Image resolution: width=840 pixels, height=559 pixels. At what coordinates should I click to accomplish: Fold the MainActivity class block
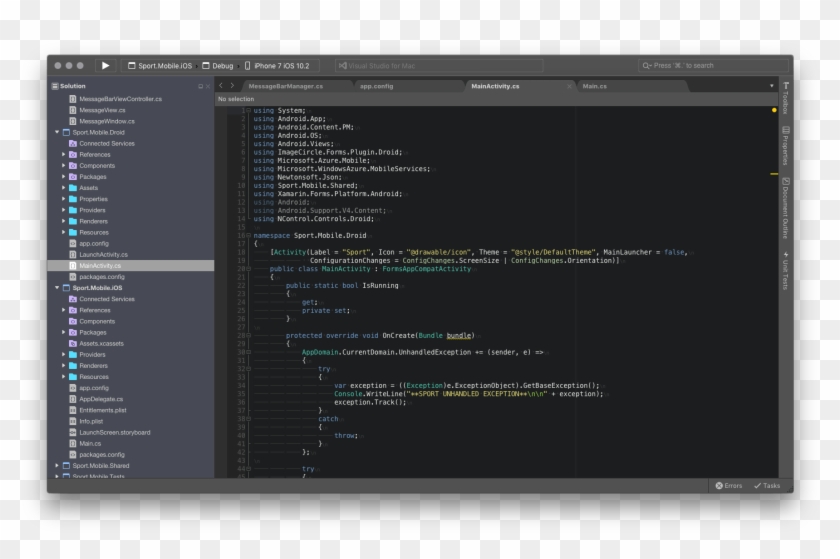coord(249,269)
